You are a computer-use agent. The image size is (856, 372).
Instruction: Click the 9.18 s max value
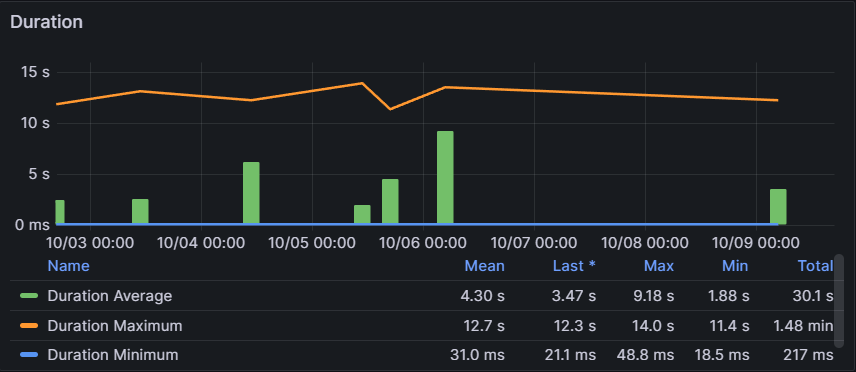click(x=652, y=296)
